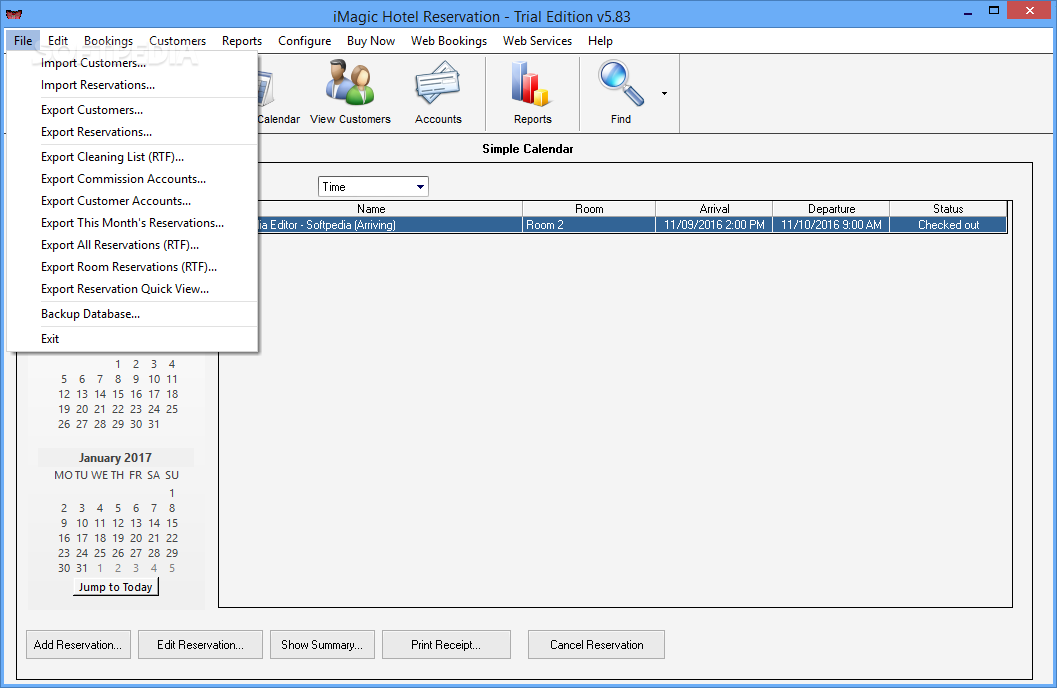Select day 15 in January 2017
Image resolution: width=1057 pixels, height=688 pixels.
click(x=172, y=523)
